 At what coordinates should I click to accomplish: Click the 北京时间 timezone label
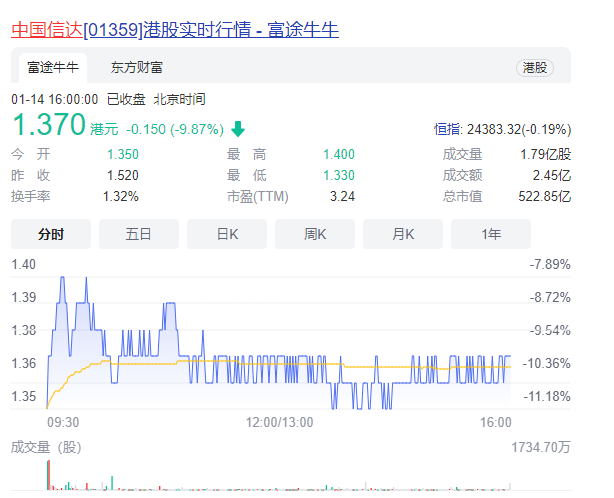tap(179, 99)
